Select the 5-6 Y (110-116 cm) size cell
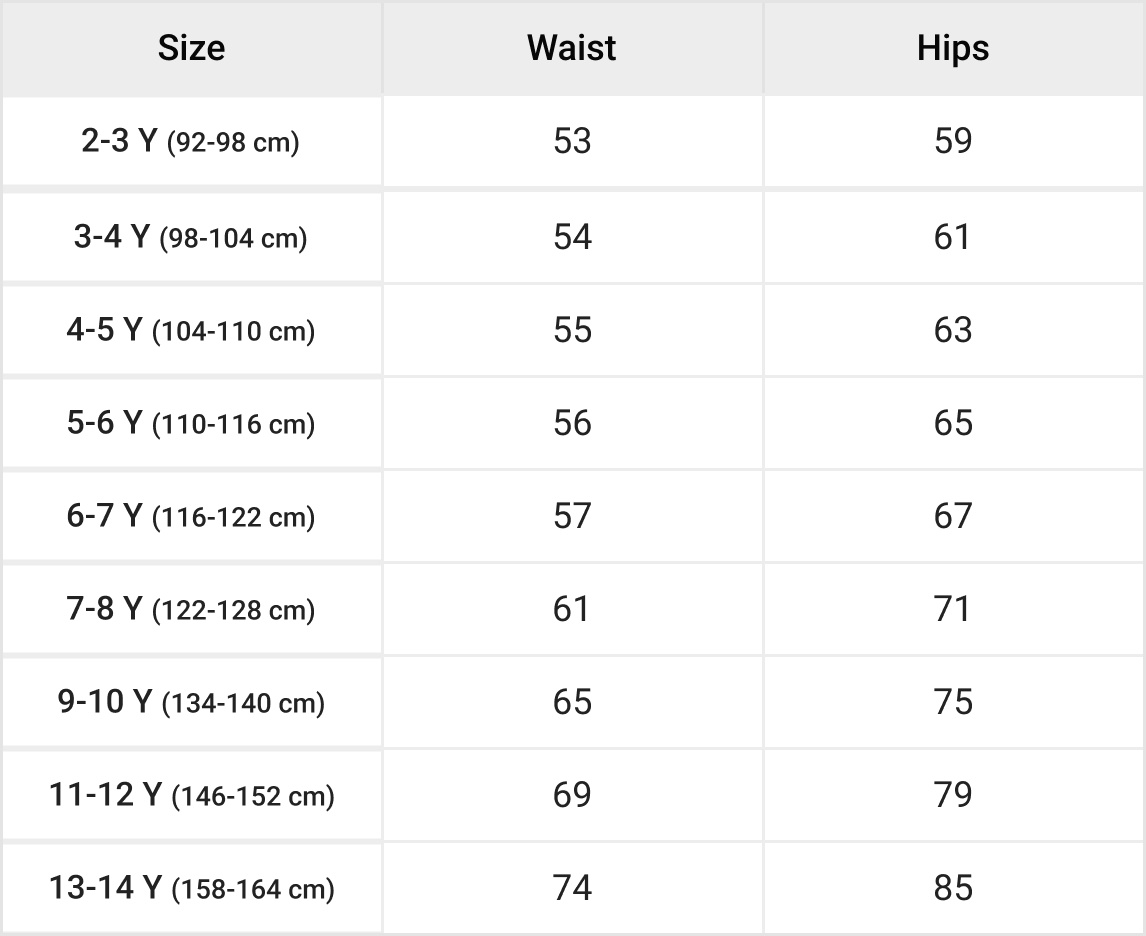 tap(191, 423)
